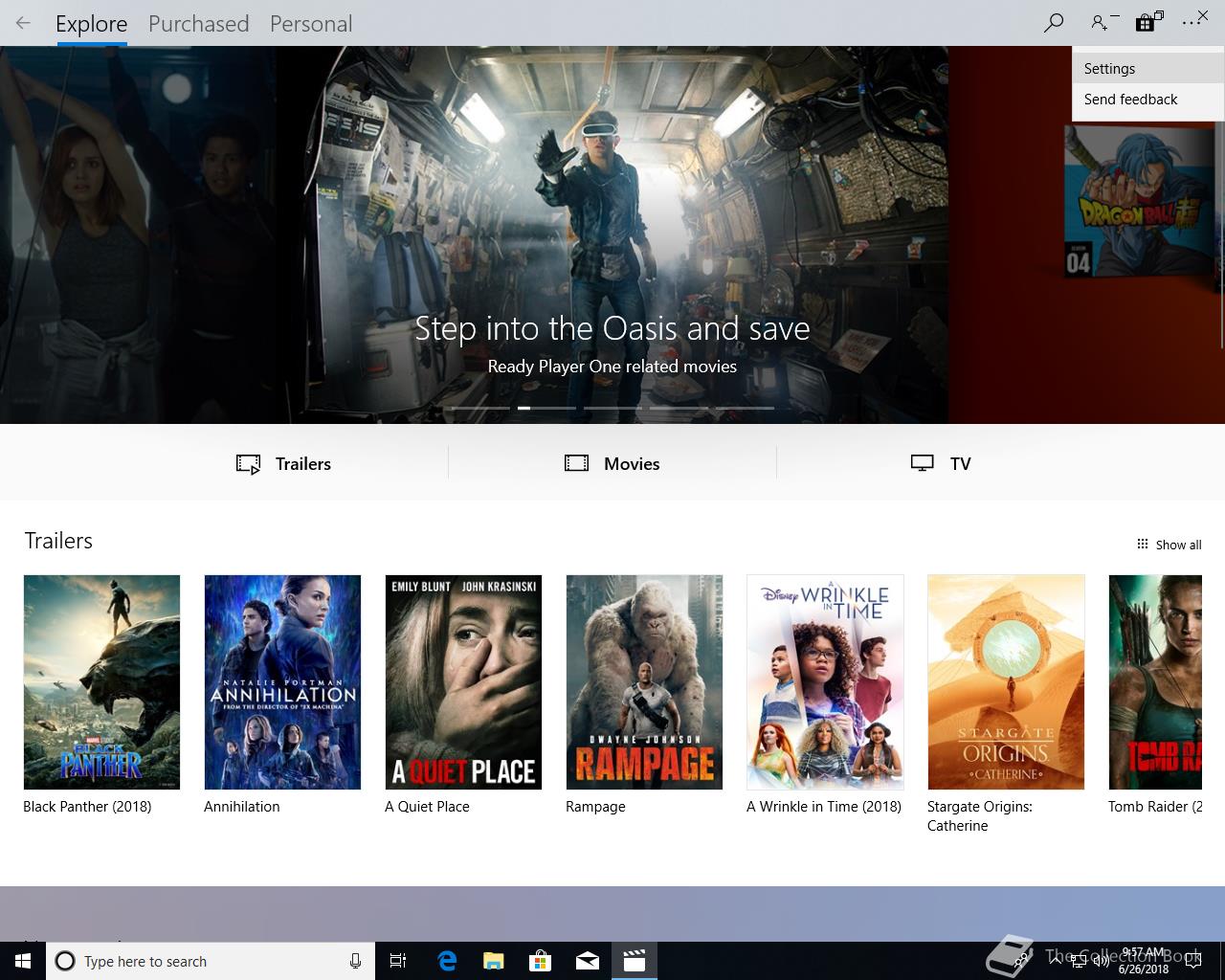Click the TV monitor icon

(922, 463)
